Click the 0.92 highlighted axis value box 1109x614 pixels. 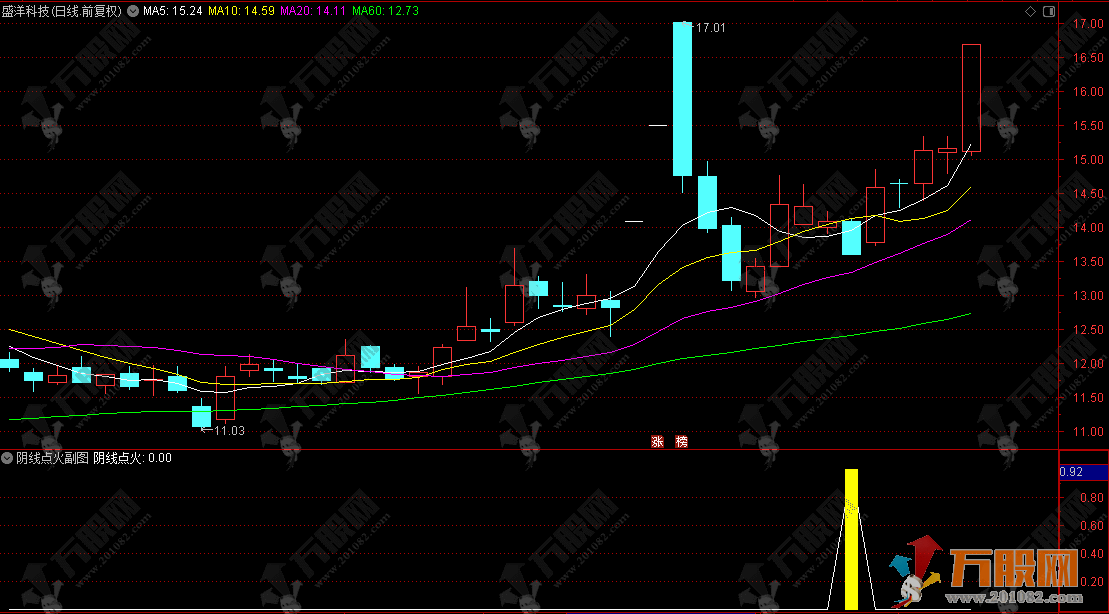[x=1084, y=472]
